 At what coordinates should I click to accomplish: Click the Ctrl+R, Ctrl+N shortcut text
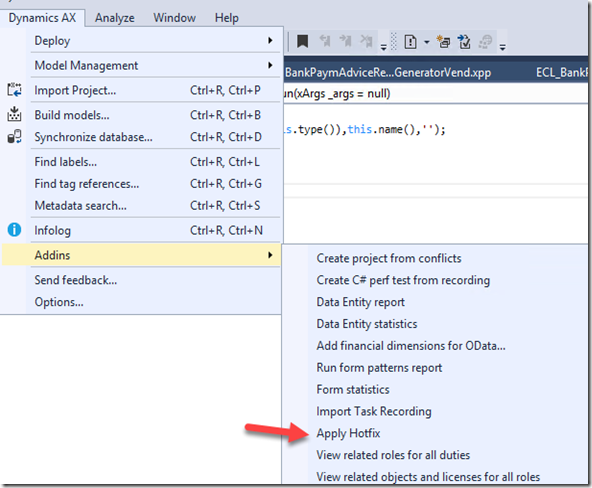(x=226, y=230)
